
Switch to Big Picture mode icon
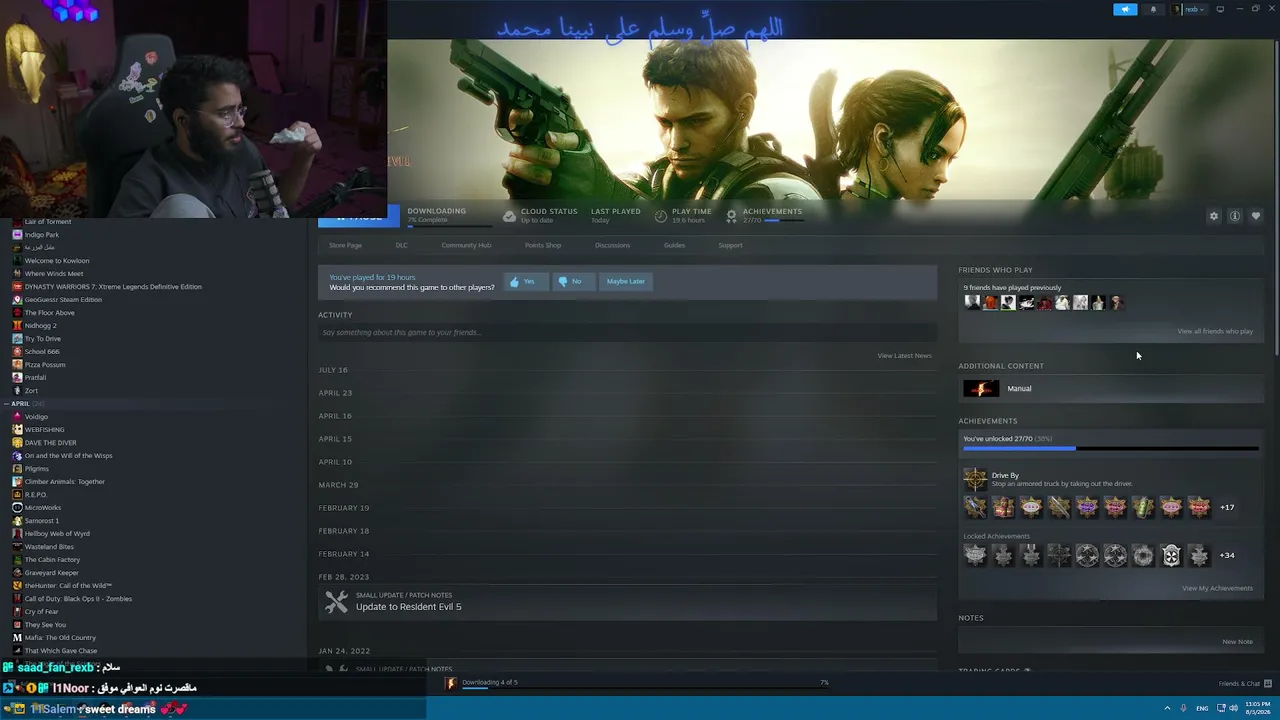[x=1220, y=9]
